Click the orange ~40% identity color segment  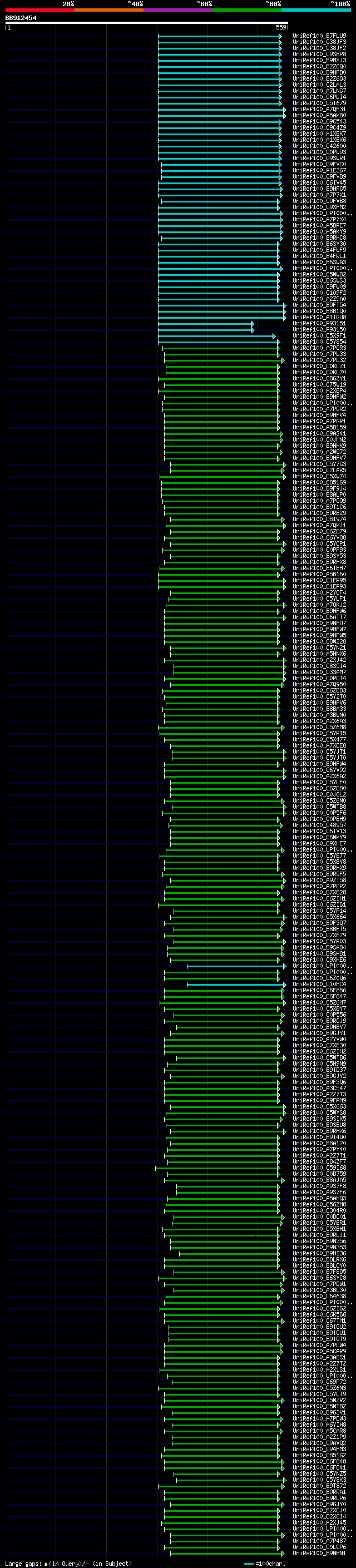[109, 10]
